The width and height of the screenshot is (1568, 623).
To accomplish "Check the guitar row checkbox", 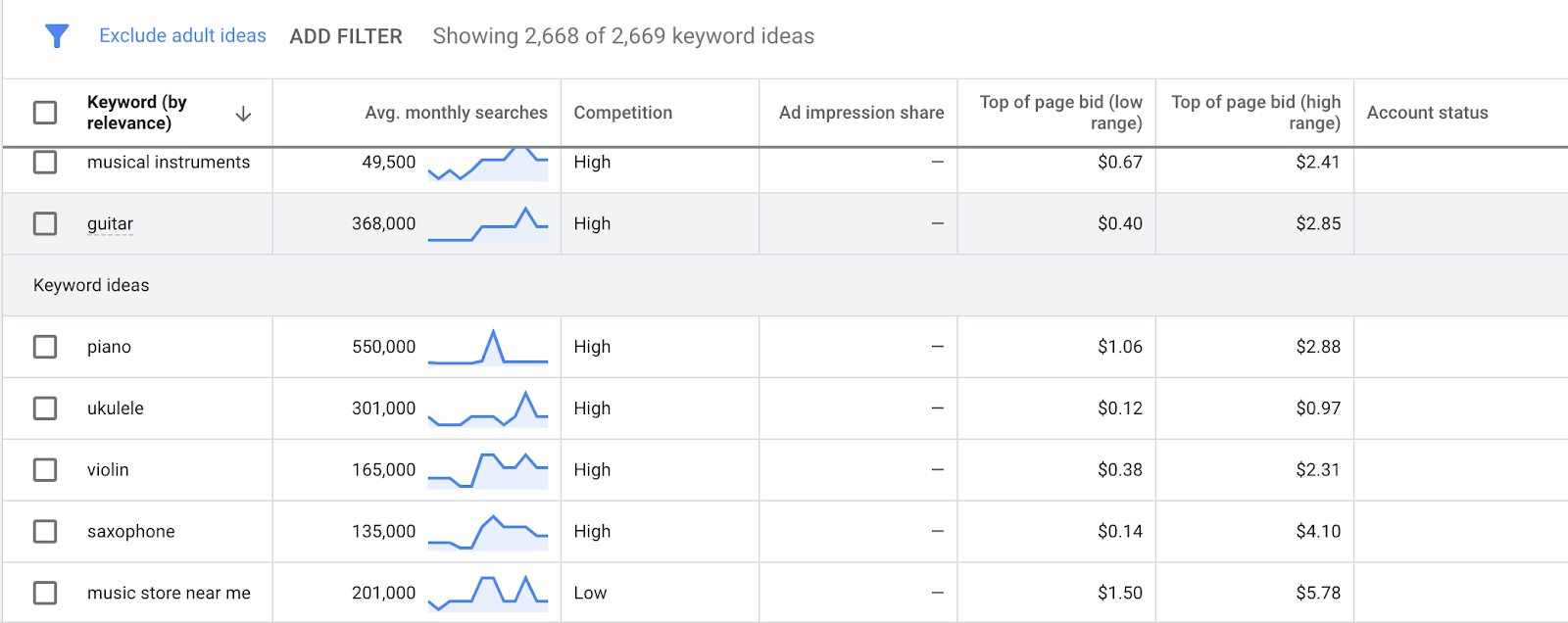I will [45, 223].
